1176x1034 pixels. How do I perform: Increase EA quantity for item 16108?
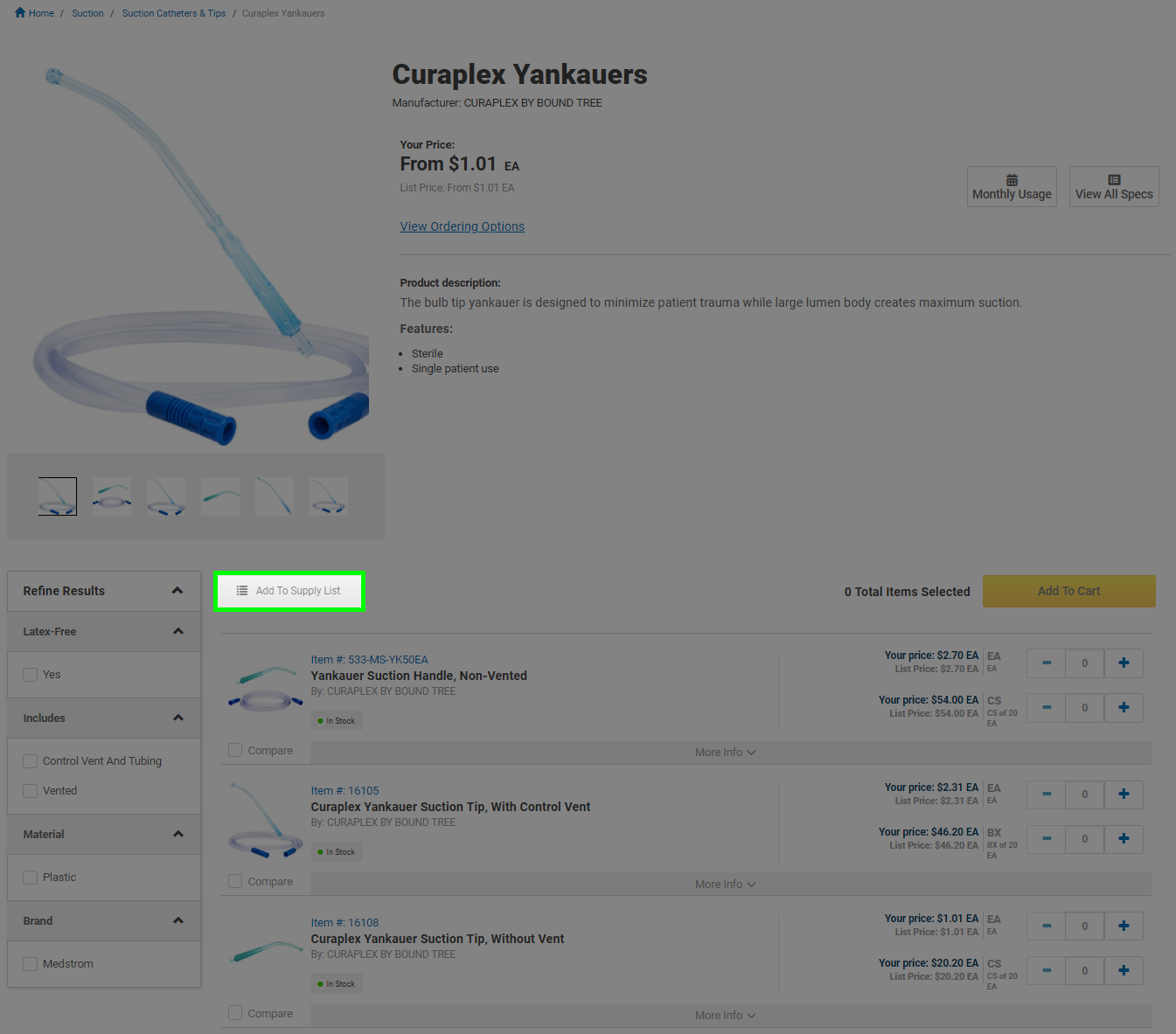pos(1124,926)
